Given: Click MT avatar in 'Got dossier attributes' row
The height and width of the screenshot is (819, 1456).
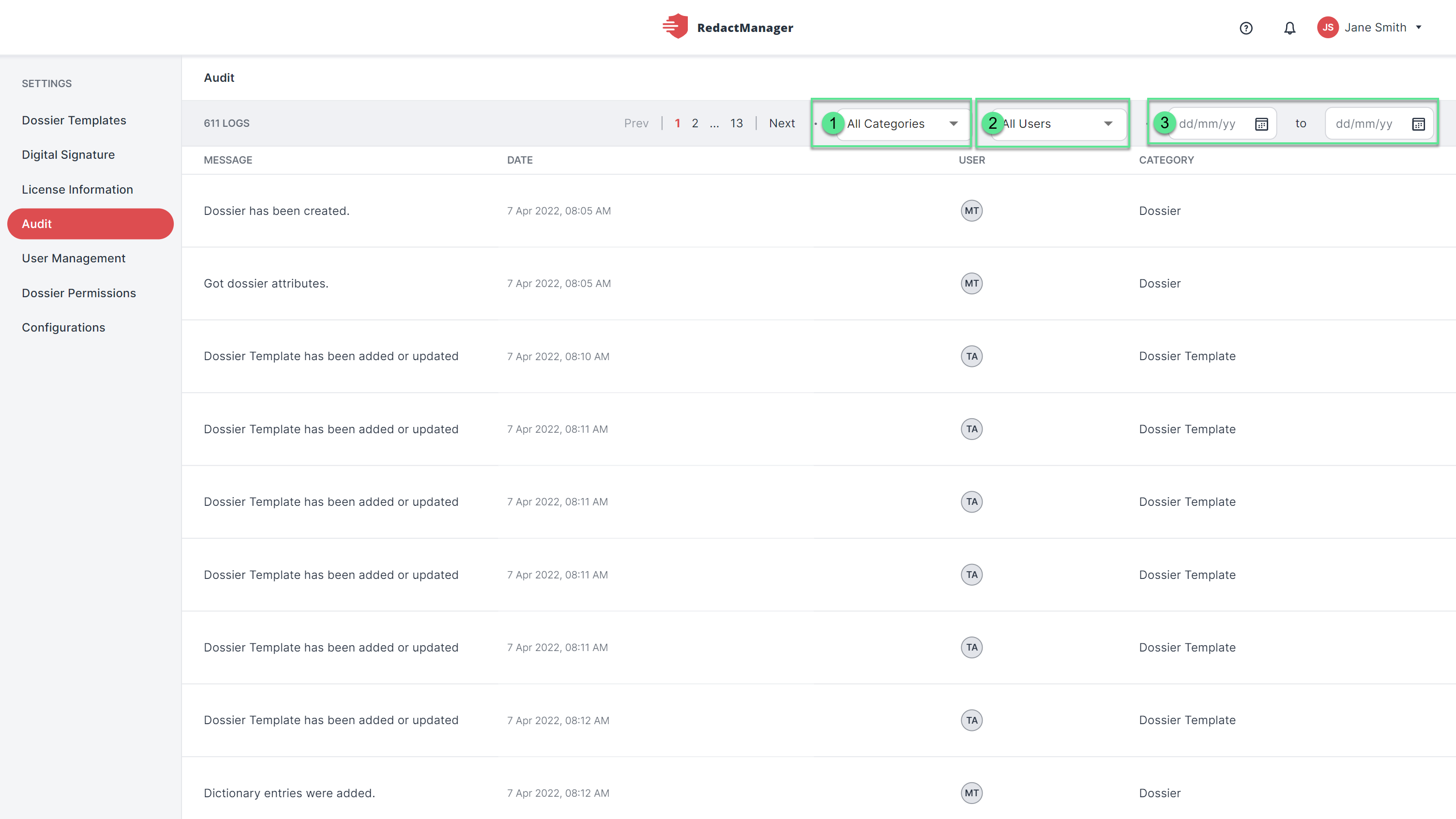Looking at the screenshot, I should pos(971,283).
